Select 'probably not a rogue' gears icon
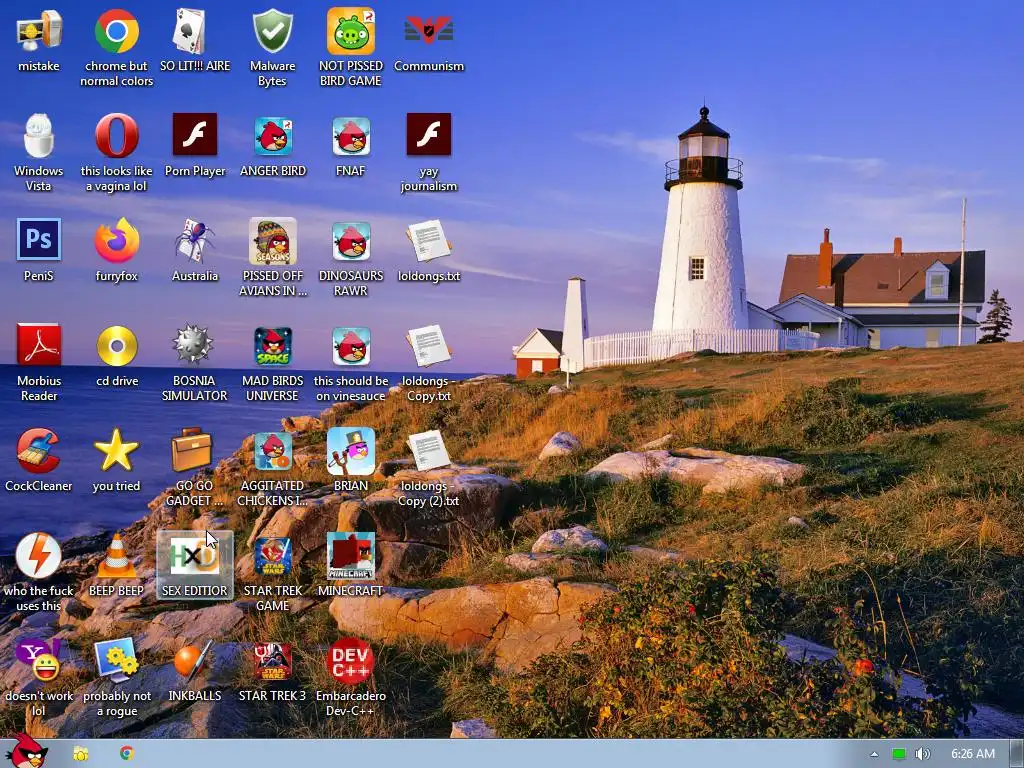This screenshot has height=768, width=1024. (x=117, y=660)
